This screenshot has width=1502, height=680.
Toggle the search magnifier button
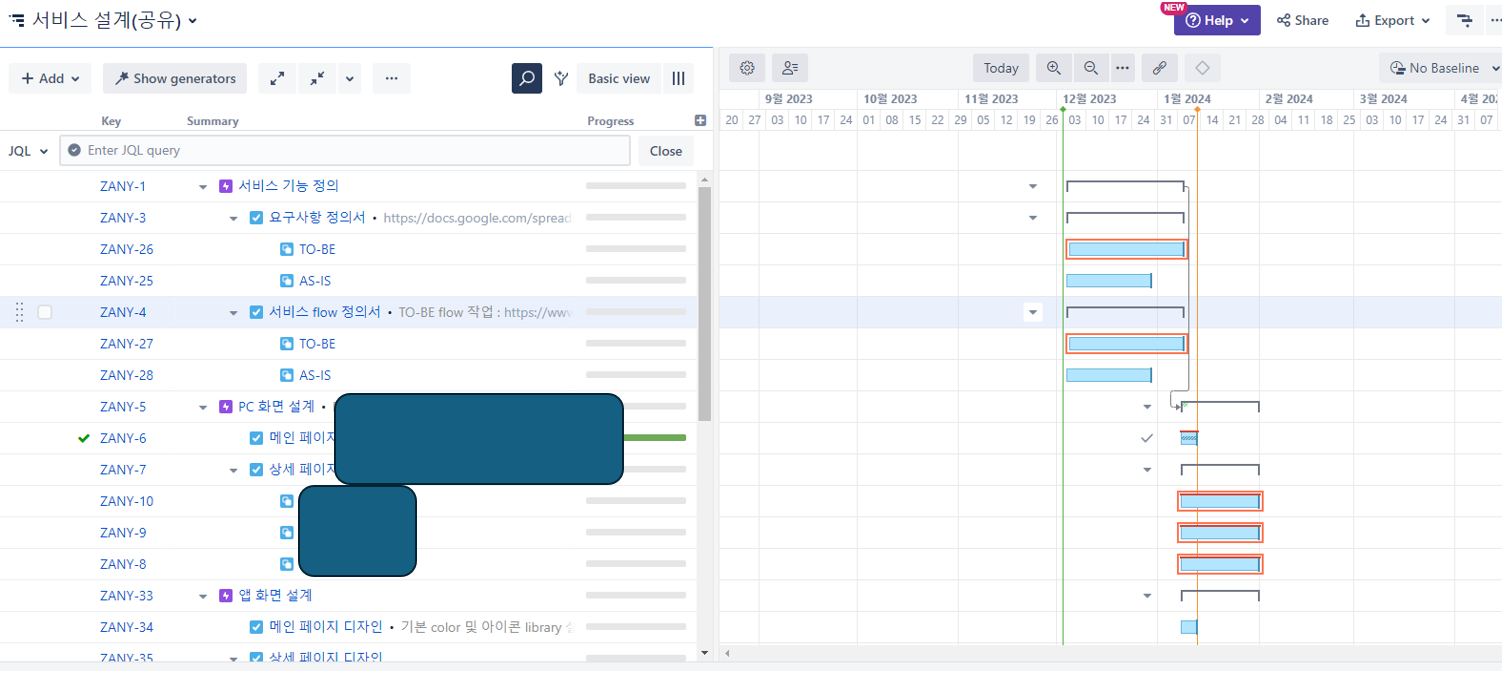point(527,78)
